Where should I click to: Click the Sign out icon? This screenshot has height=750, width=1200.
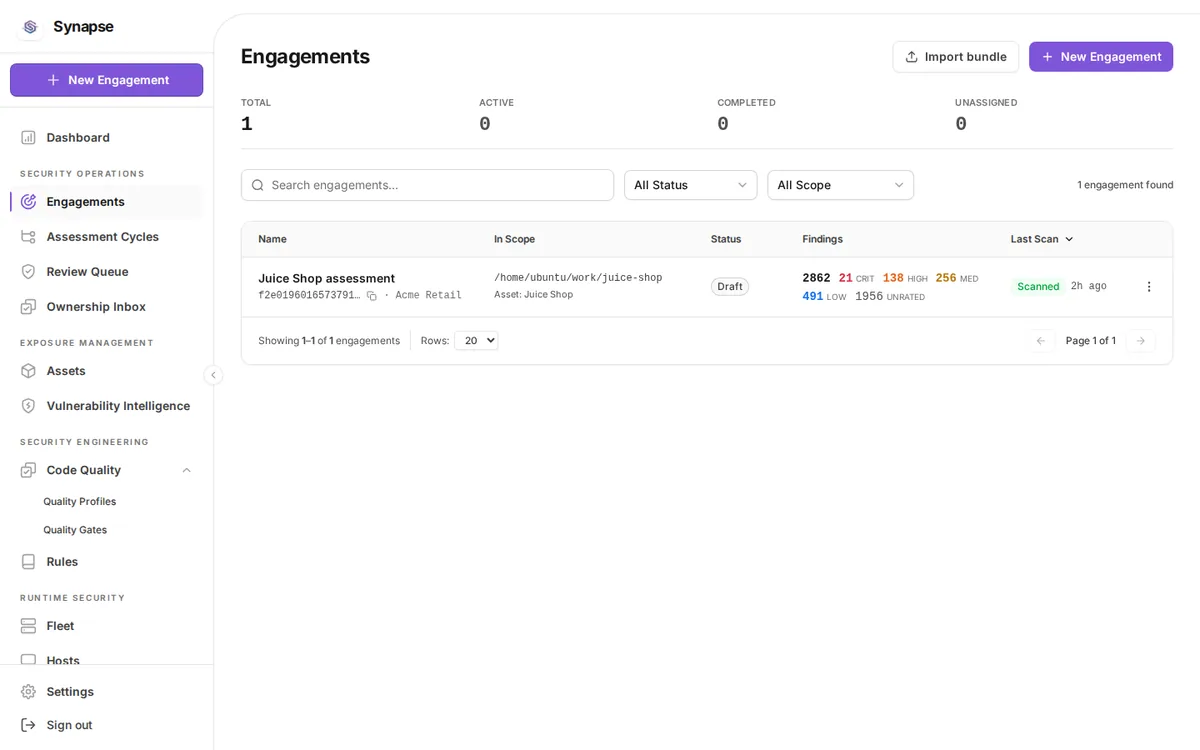pos(28,725)
